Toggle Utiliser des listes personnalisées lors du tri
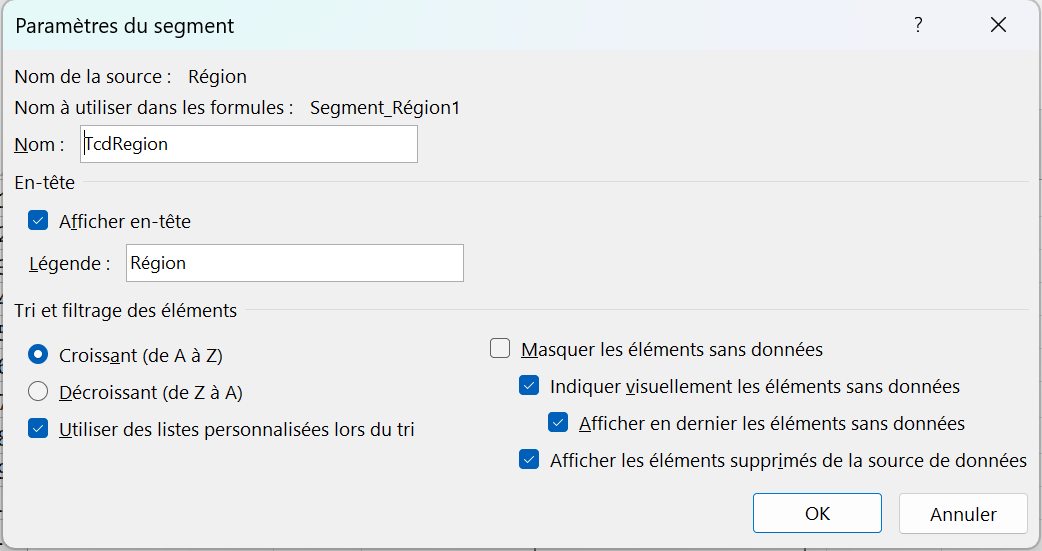The width and height of the screenshot is (1042, 551). click(38, 429)
